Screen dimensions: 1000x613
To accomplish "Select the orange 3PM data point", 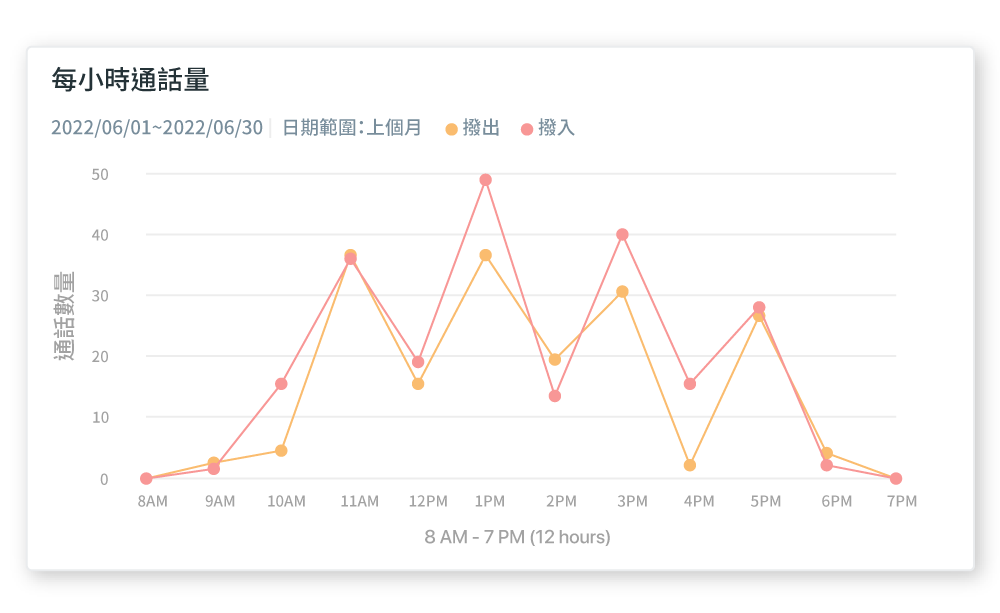I will pyautogui.click(x=622, y=292).
